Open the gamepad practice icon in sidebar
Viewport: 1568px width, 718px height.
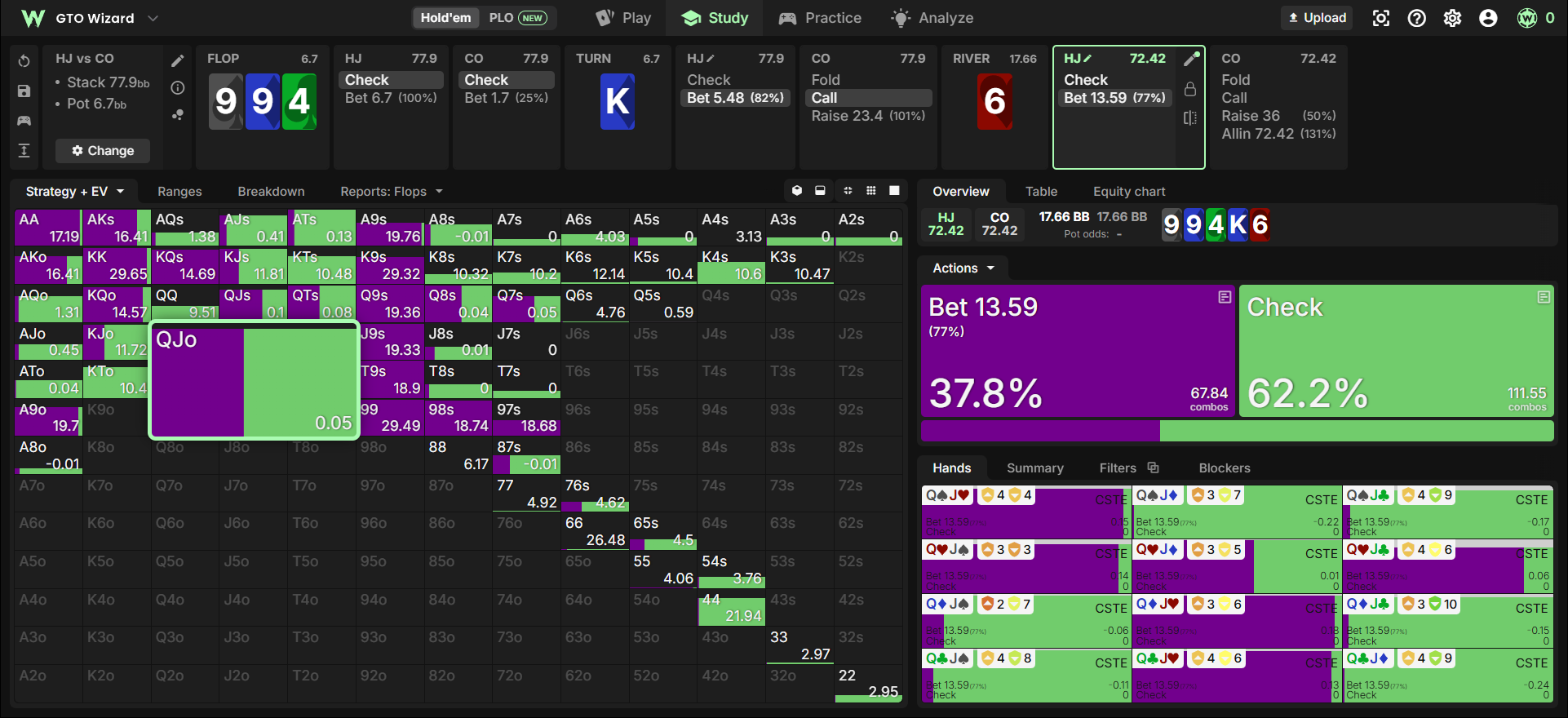point(24,121)
